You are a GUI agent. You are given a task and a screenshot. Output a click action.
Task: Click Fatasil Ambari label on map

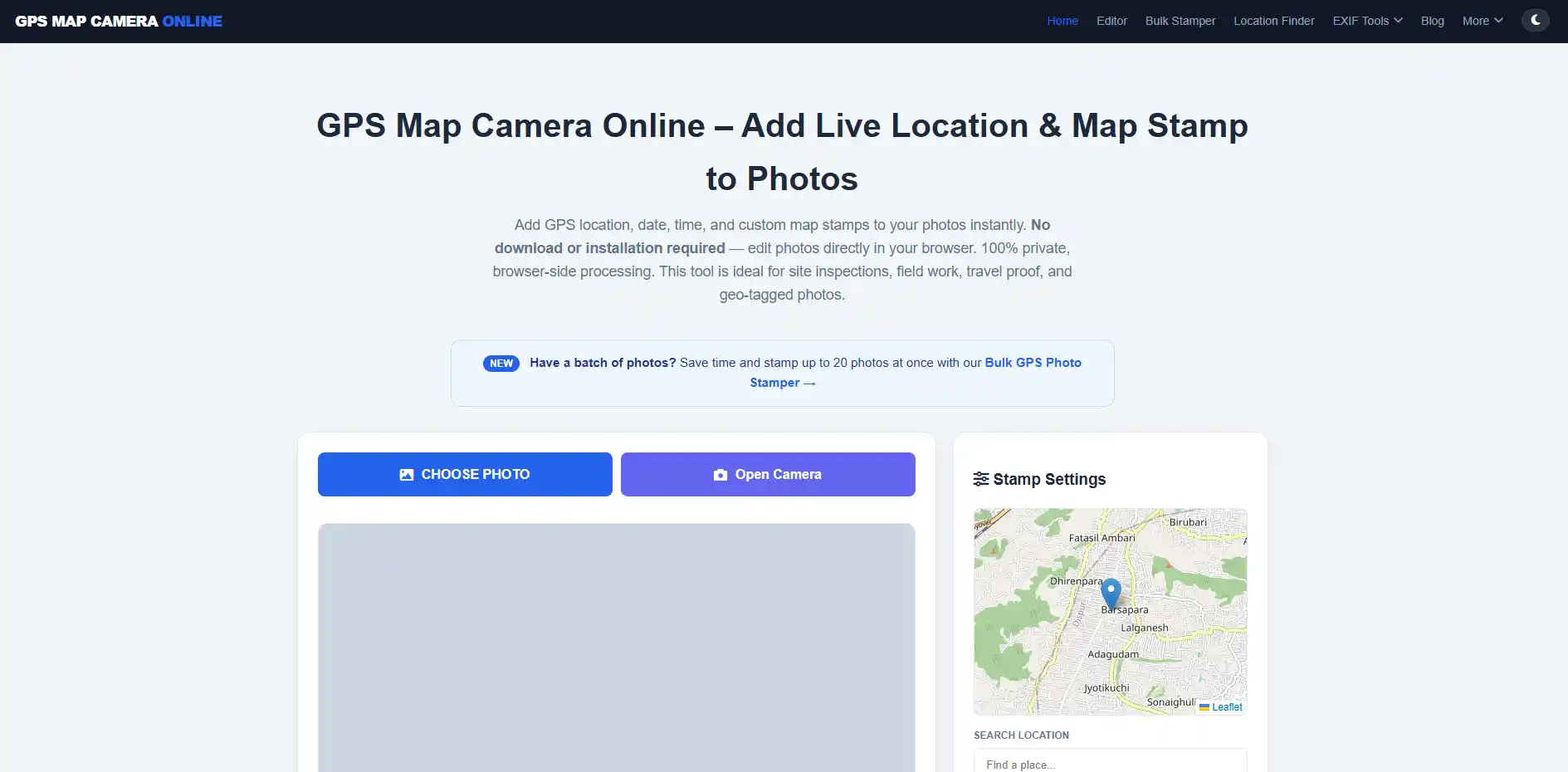[x=1102, y=538]
